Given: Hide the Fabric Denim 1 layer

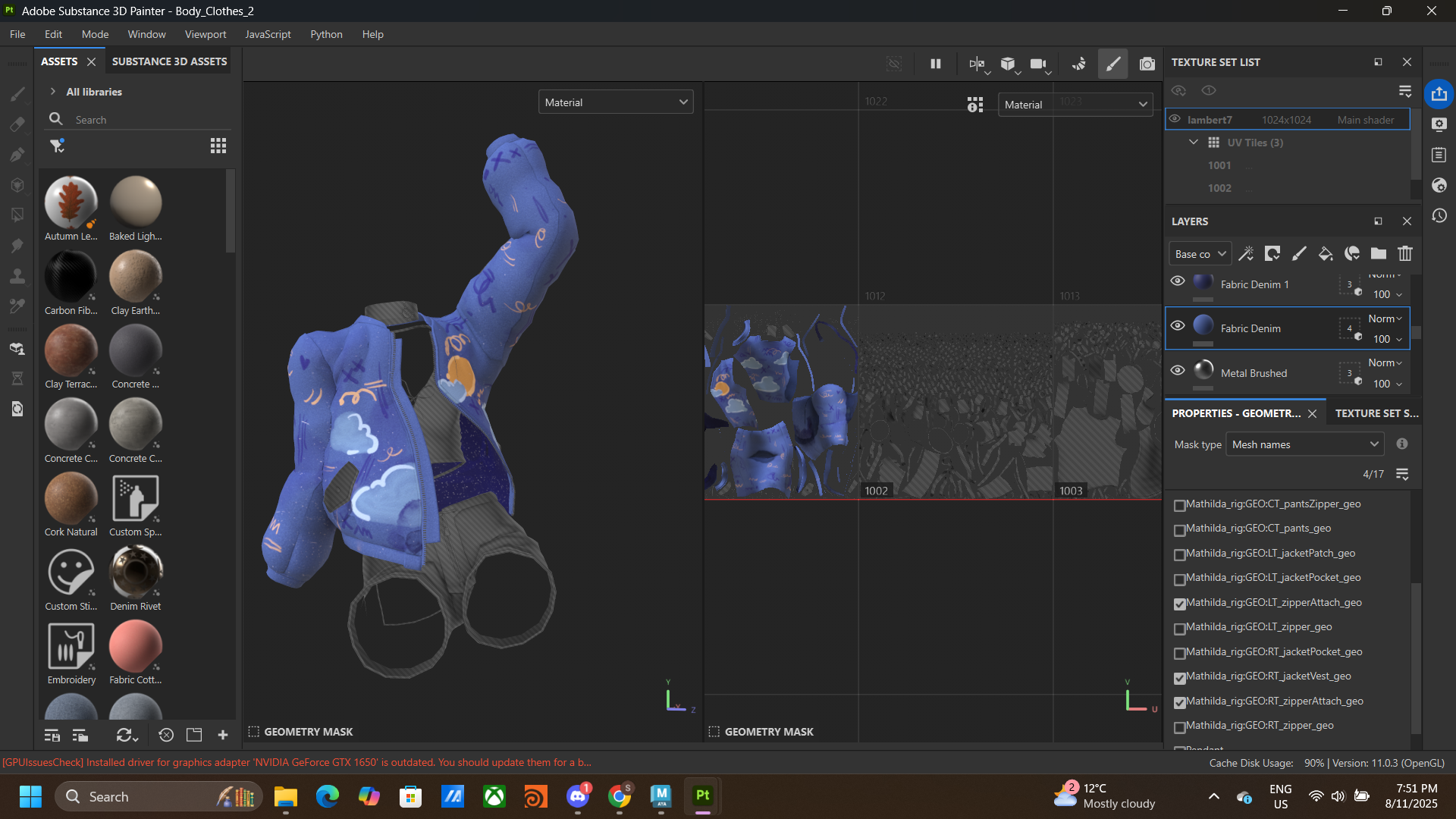Looking at the screenshot, I should click(x=1177, y=281).
